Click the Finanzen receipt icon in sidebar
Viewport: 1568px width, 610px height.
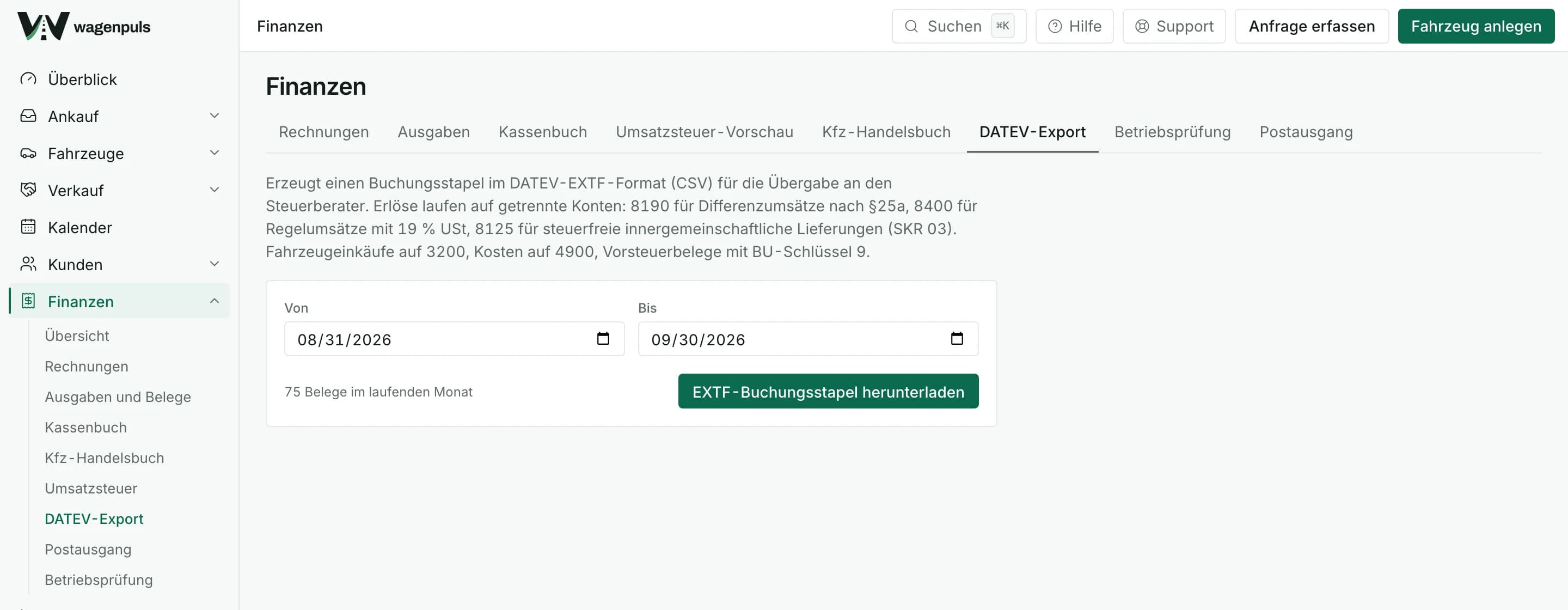[x=28, y=301]
